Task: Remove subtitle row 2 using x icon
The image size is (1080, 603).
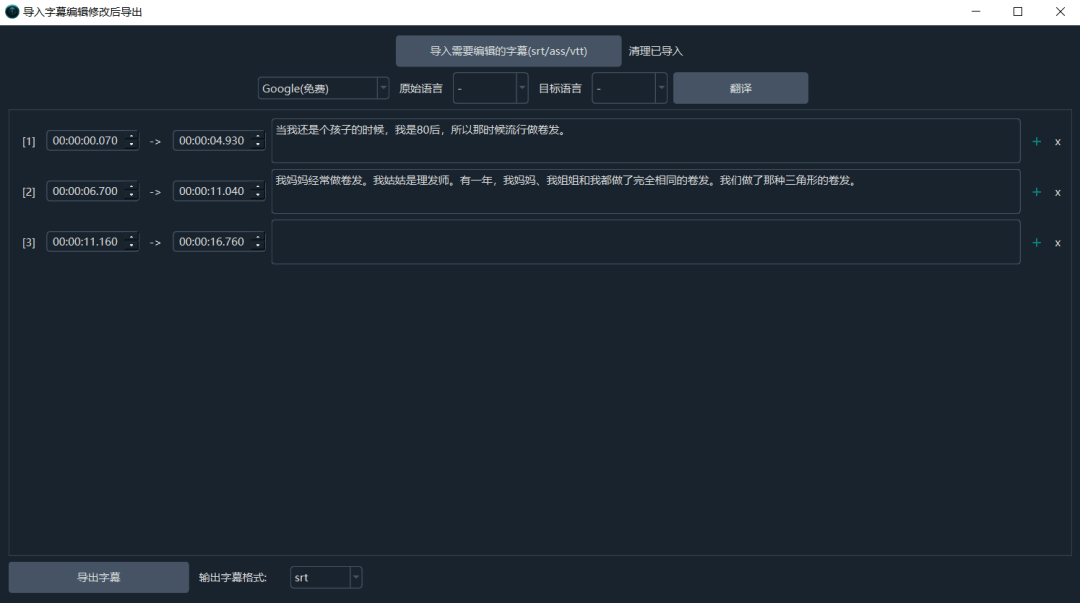Action: point(1058,192)
